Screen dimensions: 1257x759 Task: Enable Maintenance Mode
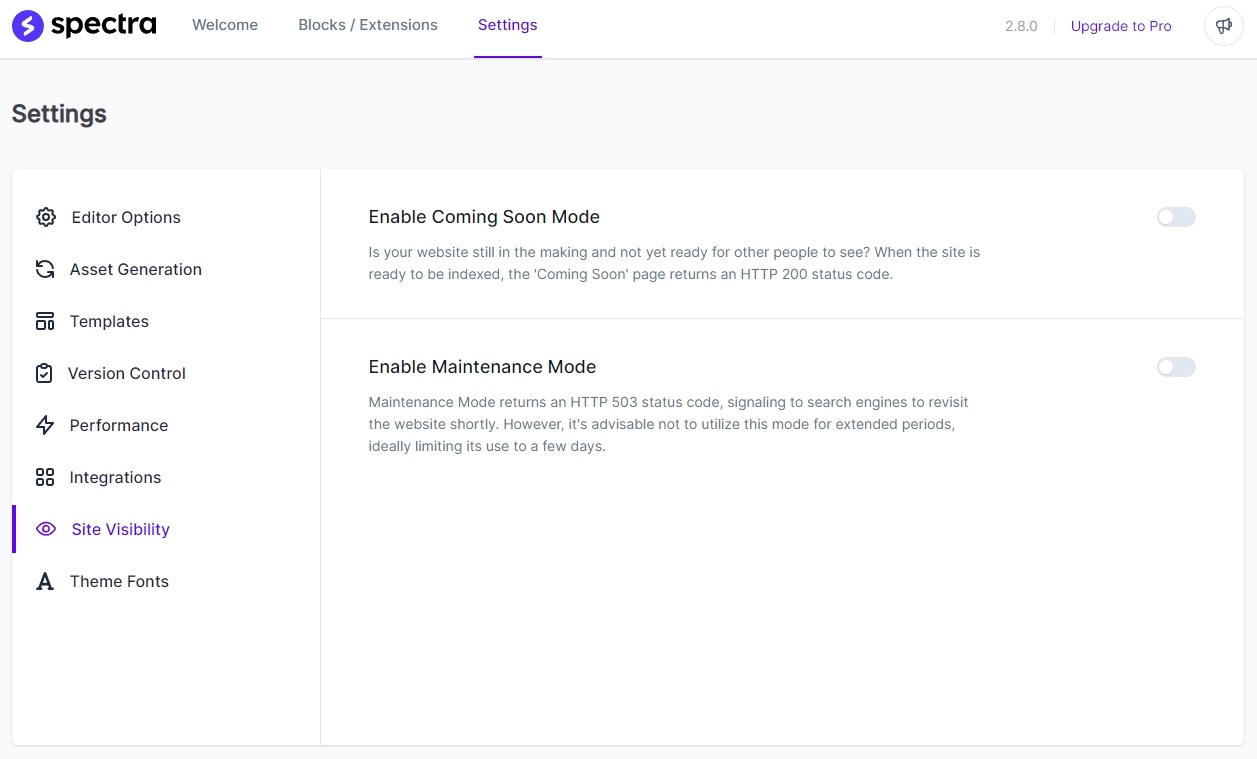[x=1176, y=367]
